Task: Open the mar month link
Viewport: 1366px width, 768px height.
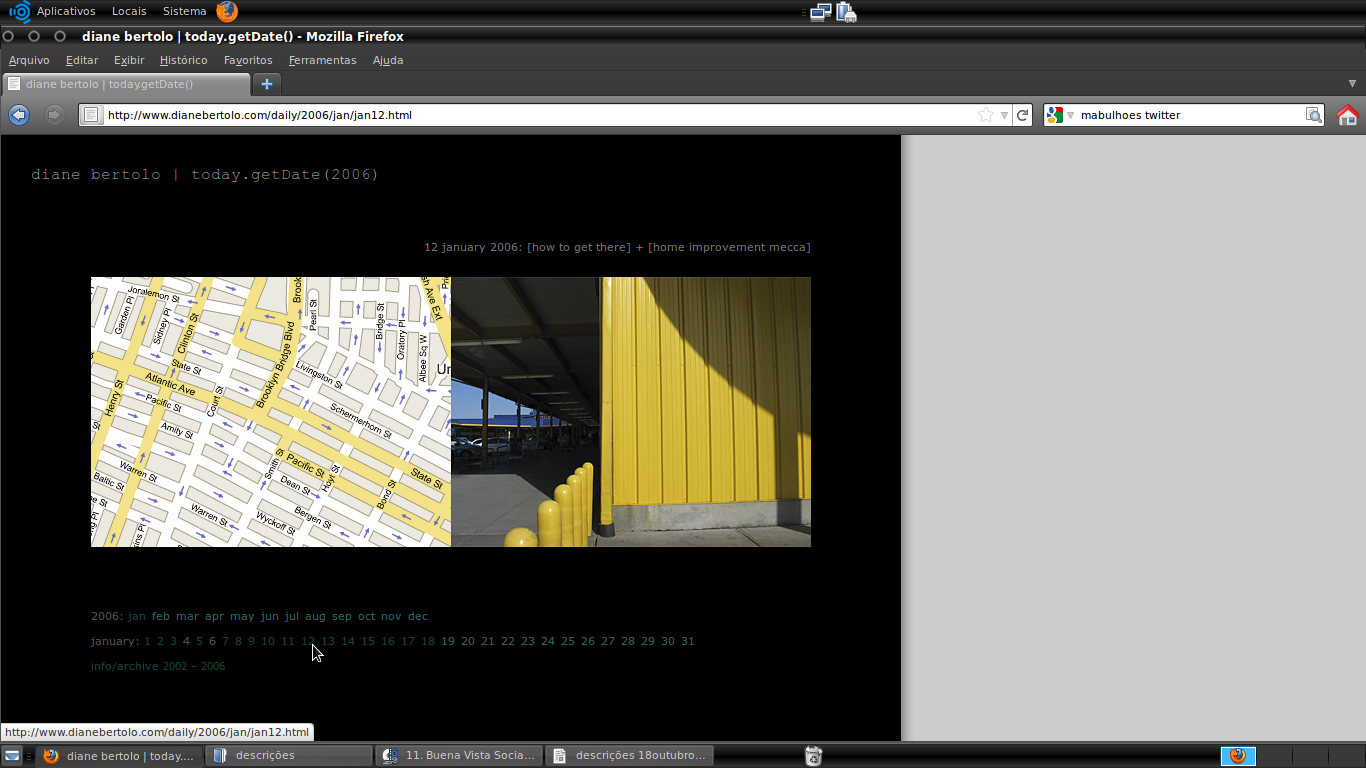Action: coord(187,616)
